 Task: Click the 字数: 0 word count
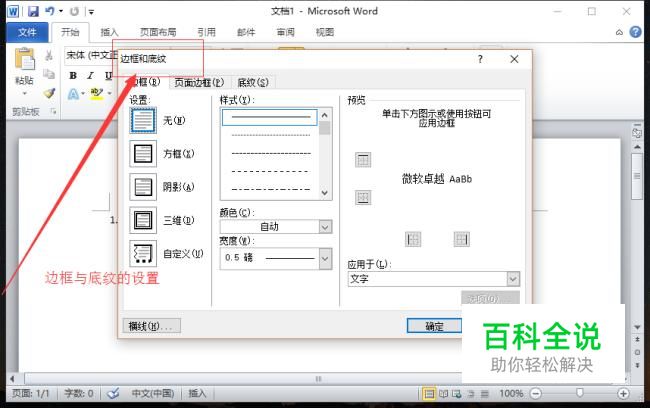tap(79, 393)
